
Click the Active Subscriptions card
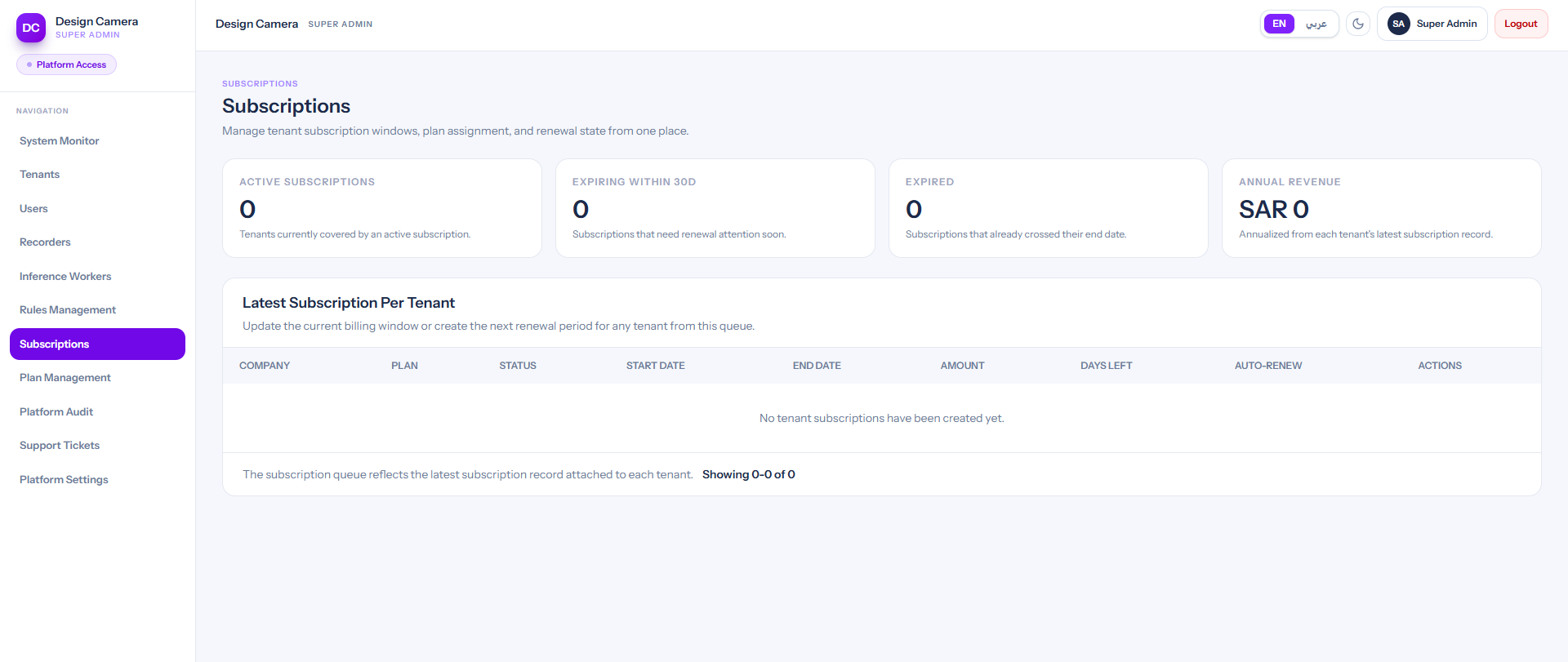(382, 208)
